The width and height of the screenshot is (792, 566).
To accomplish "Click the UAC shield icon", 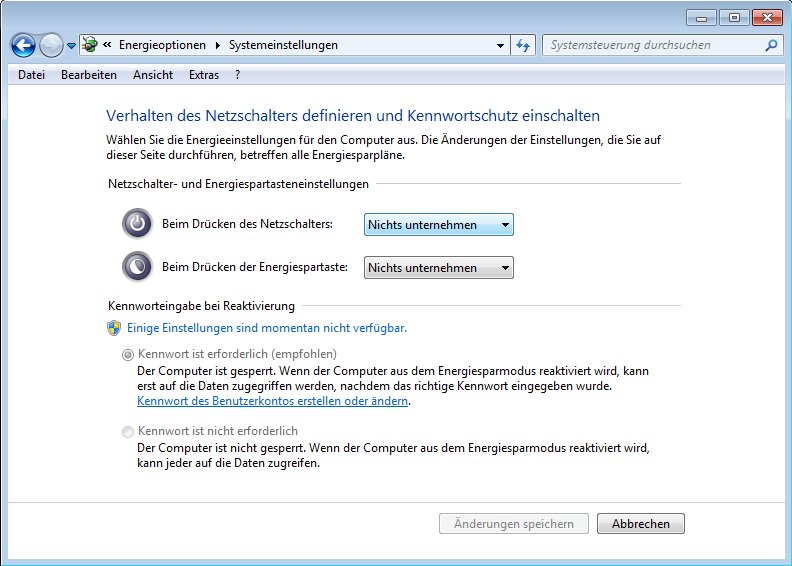I will pyautogui.click(x=114, y=328).
